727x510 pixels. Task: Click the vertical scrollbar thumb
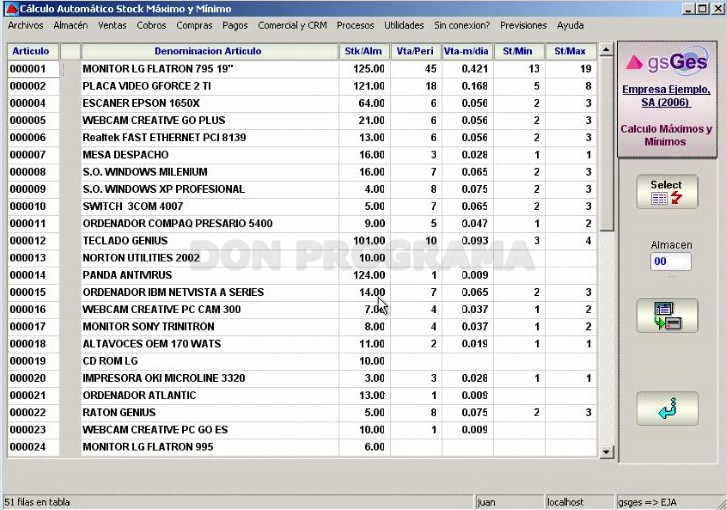(606, 144)
